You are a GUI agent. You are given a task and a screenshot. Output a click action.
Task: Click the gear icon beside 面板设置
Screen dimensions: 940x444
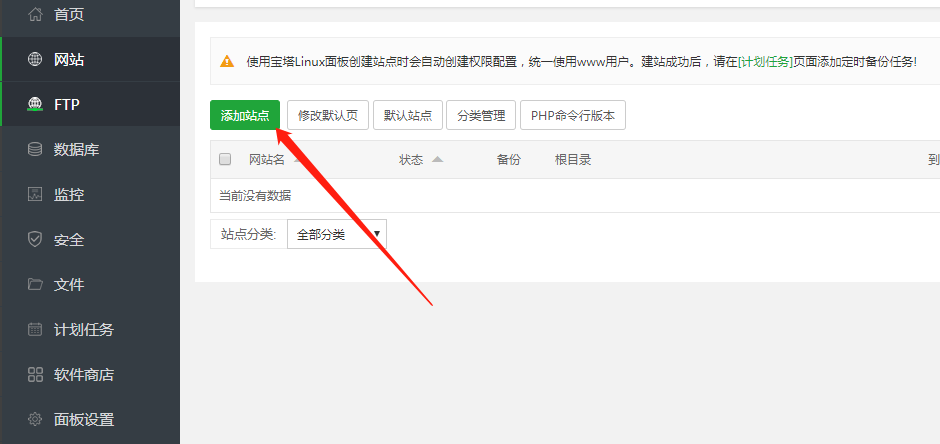(x=35, y=419)
